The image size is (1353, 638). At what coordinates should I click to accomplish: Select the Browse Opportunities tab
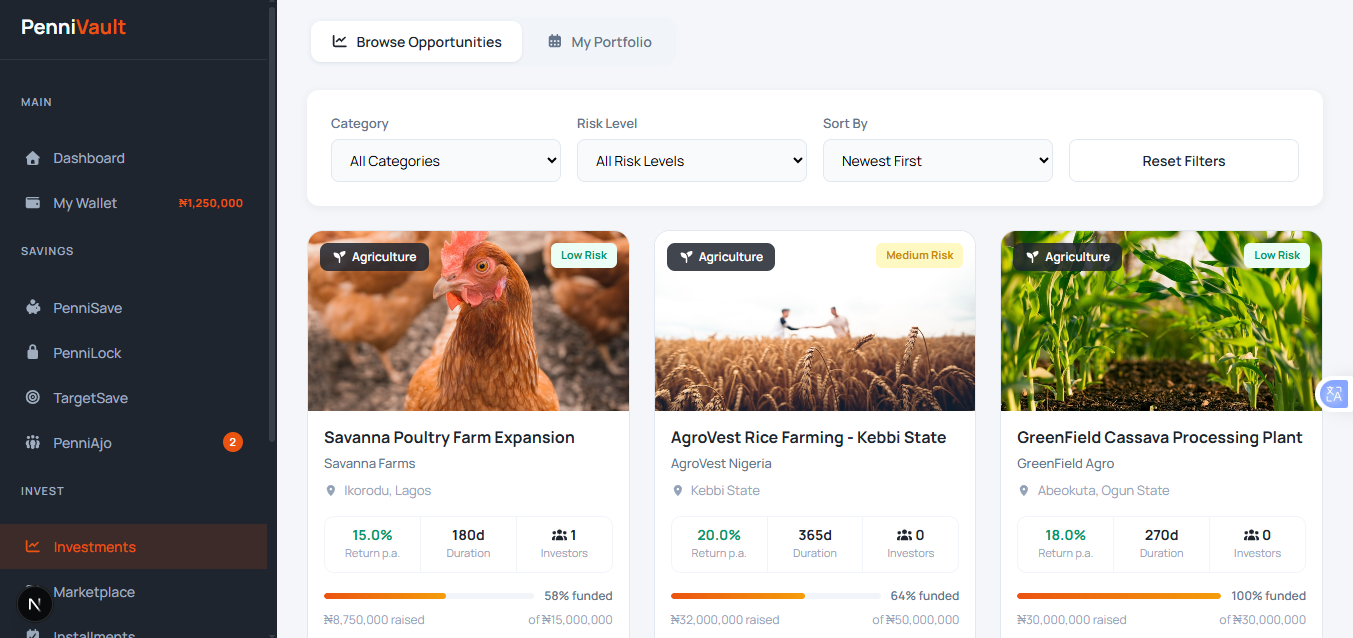tap(416, 42)
